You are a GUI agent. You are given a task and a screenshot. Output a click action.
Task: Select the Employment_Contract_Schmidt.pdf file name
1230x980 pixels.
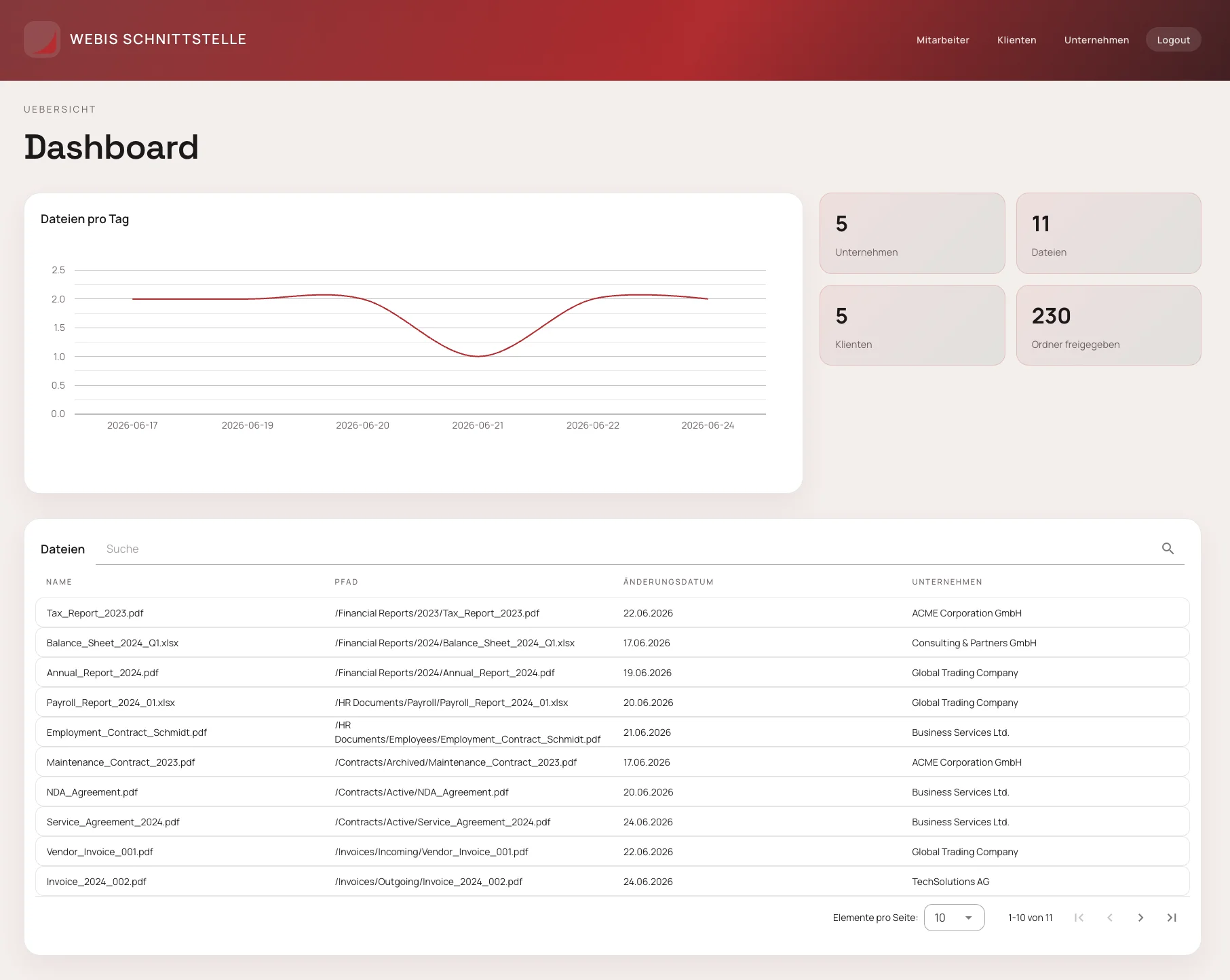tap(127, 732)
